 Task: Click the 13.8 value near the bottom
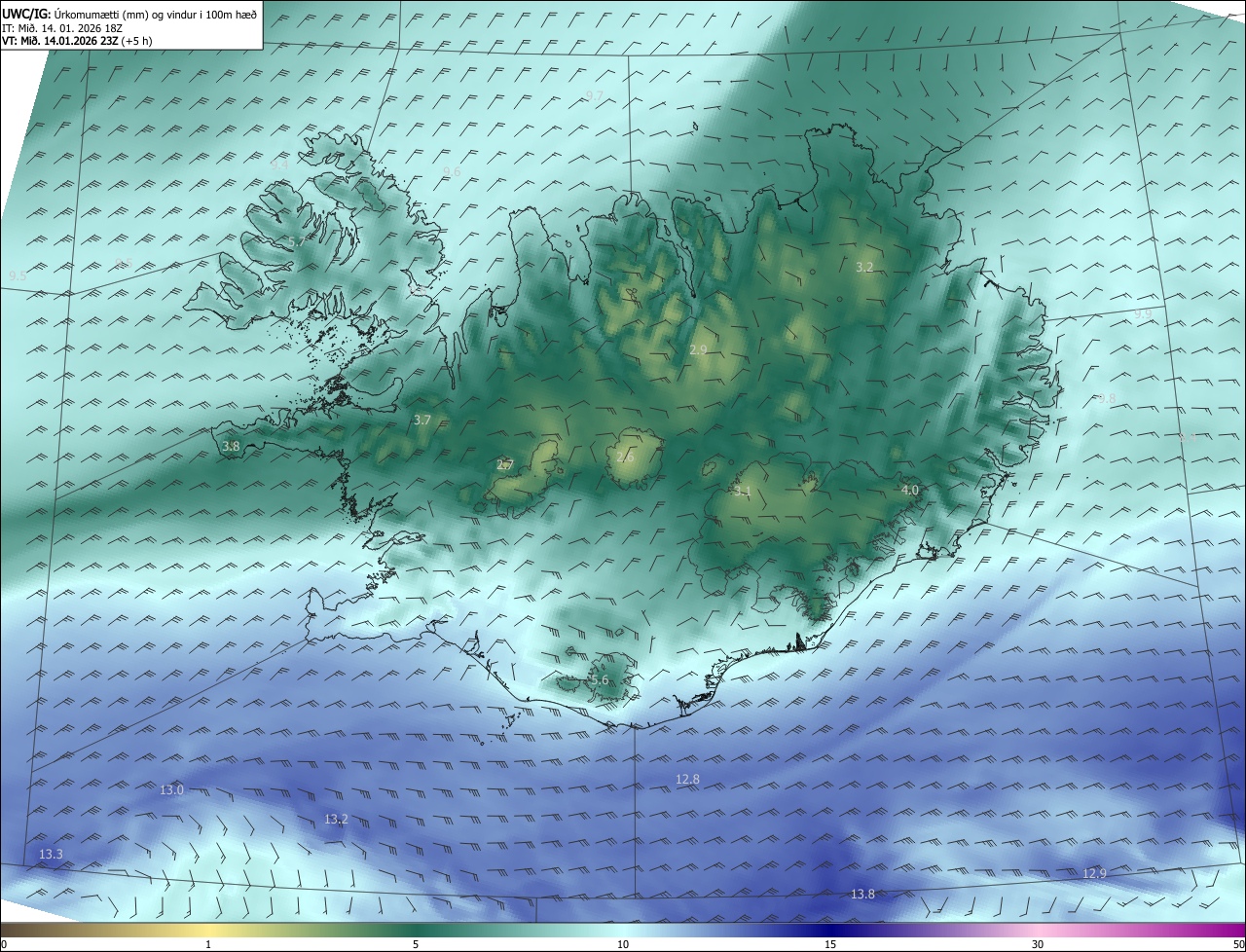[862, 895]
